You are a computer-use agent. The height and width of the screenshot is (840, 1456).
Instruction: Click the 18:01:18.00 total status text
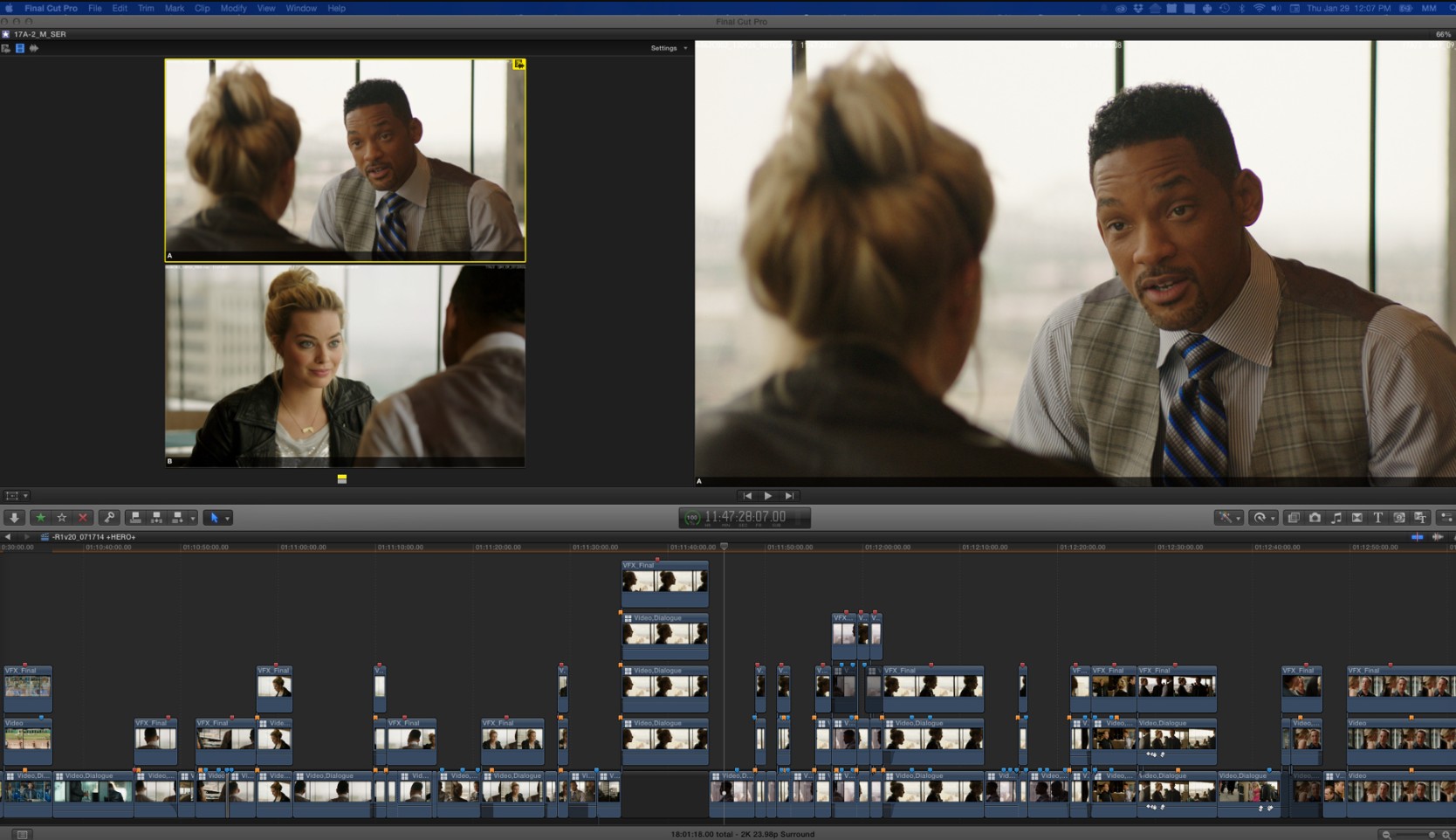point(702,834)
